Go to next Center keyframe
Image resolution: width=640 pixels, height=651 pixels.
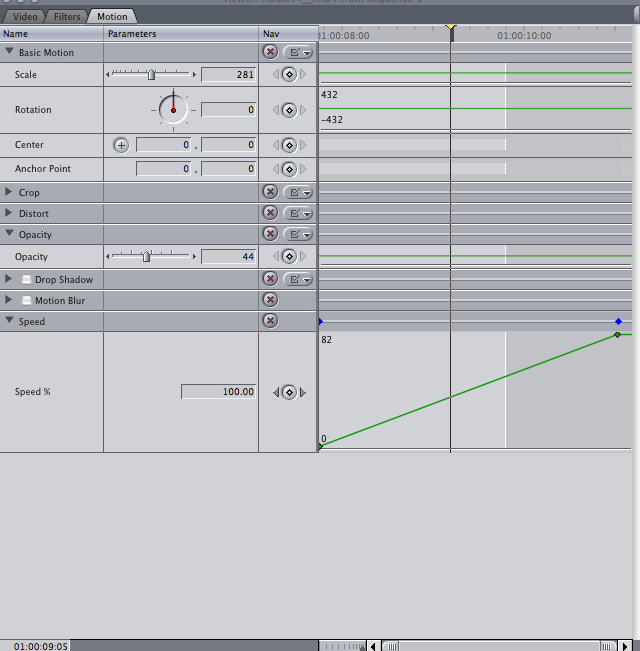pyautogui.click(x=303, y=145)
